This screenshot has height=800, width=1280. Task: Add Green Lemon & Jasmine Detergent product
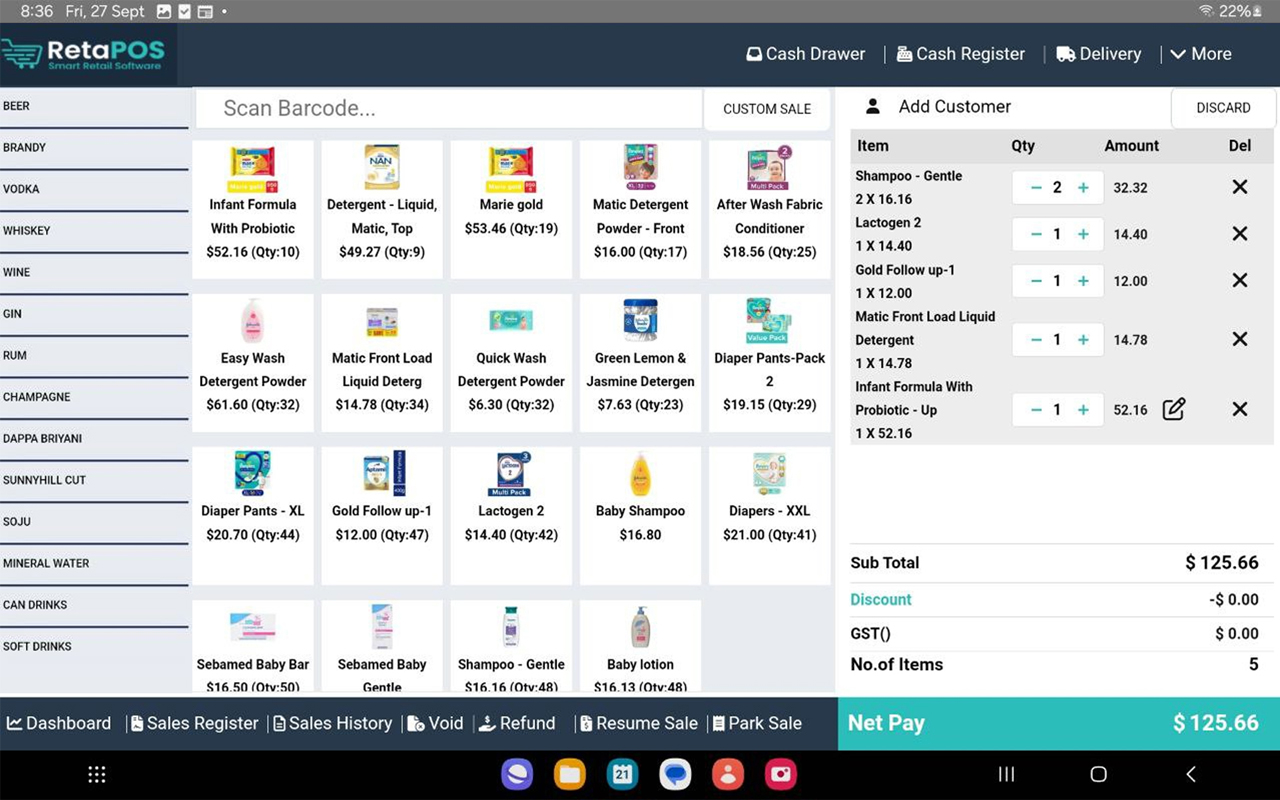(640, 363)
